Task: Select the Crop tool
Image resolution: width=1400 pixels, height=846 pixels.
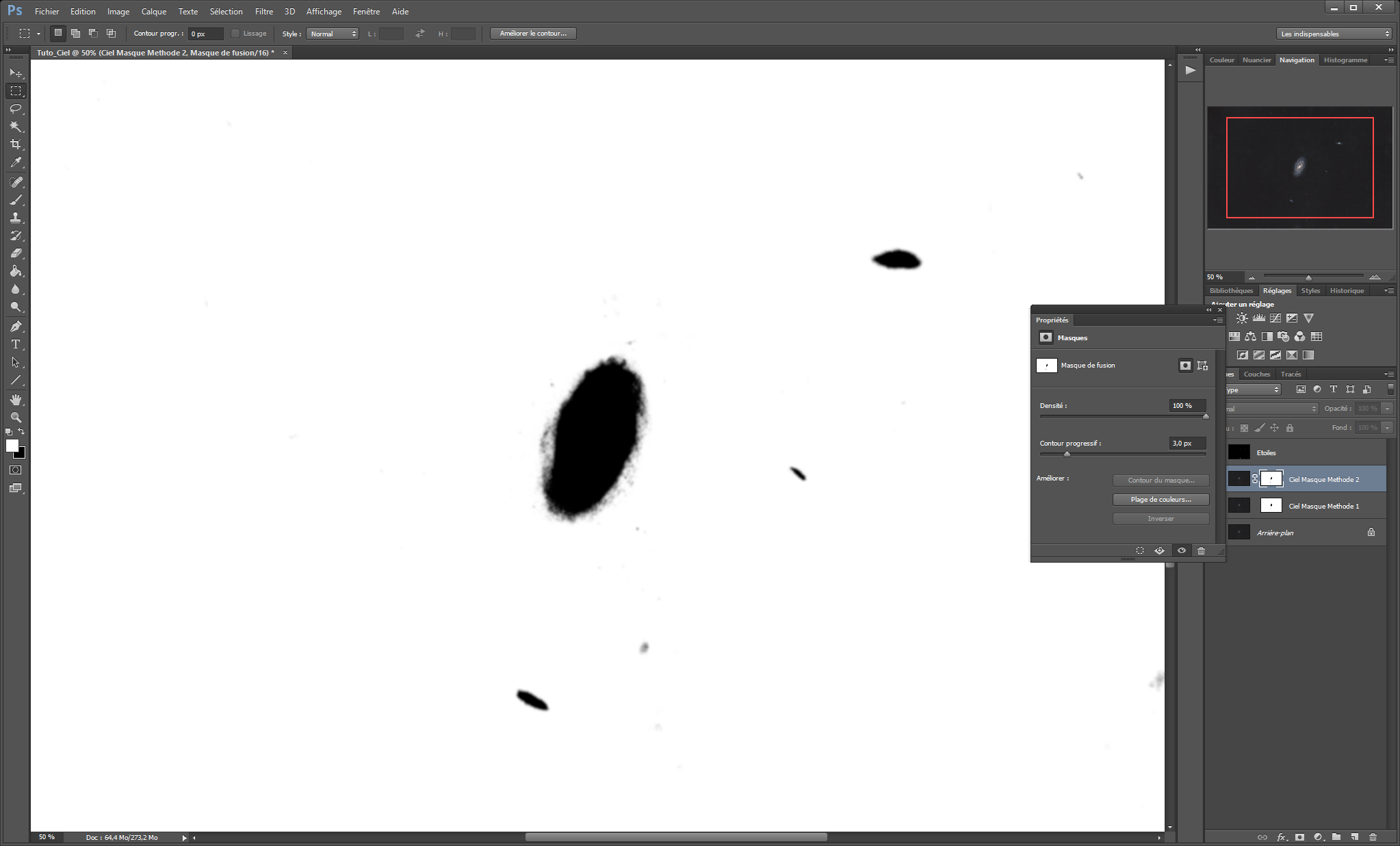Action: [x=16, y=144]
